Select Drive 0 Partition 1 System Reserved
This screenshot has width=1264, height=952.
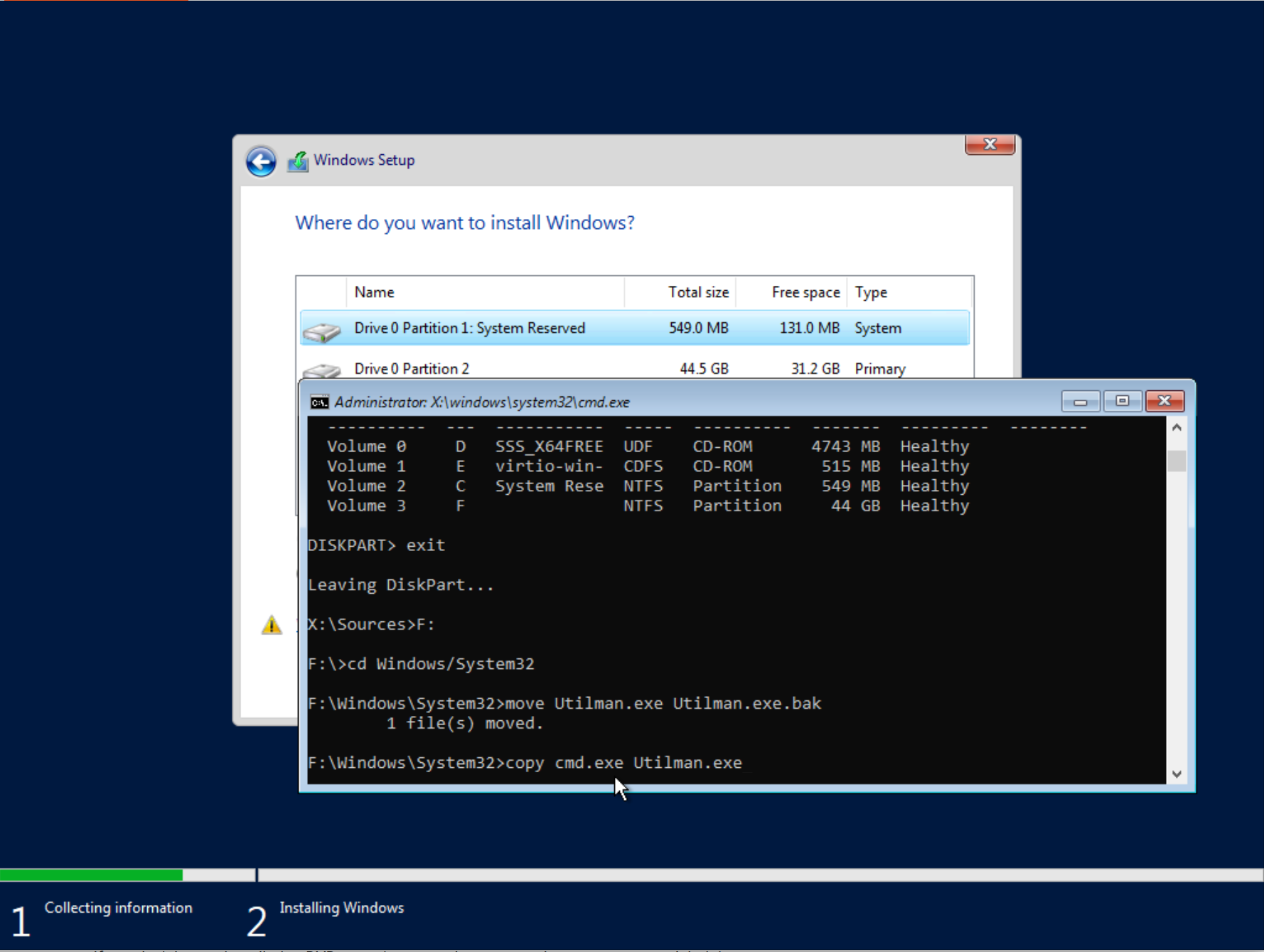point(634,328)
